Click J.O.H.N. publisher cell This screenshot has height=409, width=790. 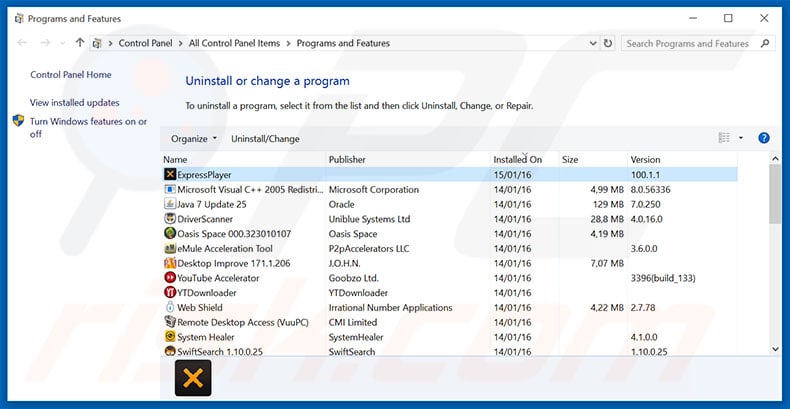click(x=345, y=263)
